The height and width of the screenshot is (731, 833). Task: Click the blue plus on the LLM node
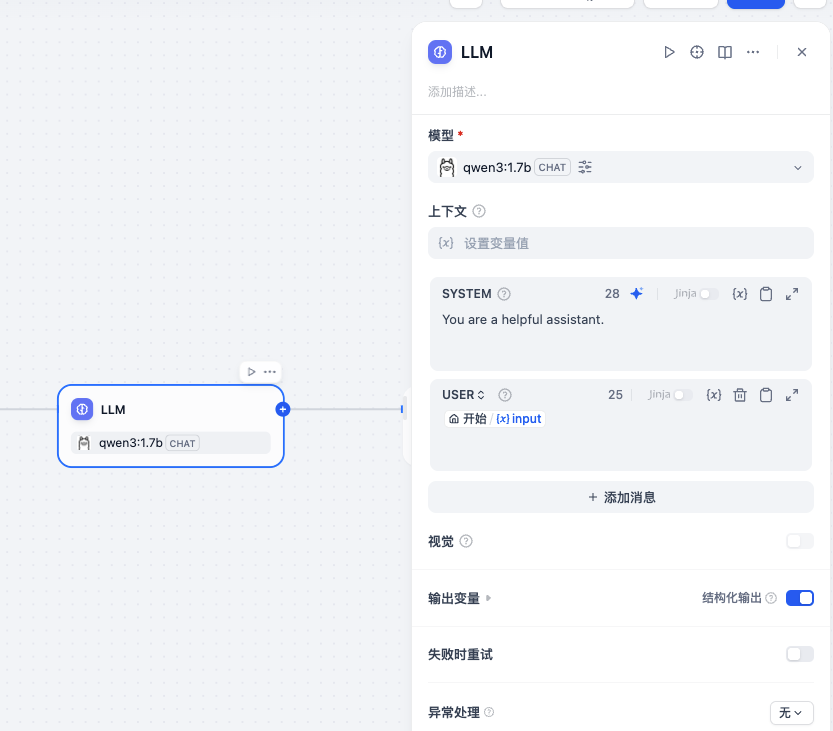coord(282,408)
